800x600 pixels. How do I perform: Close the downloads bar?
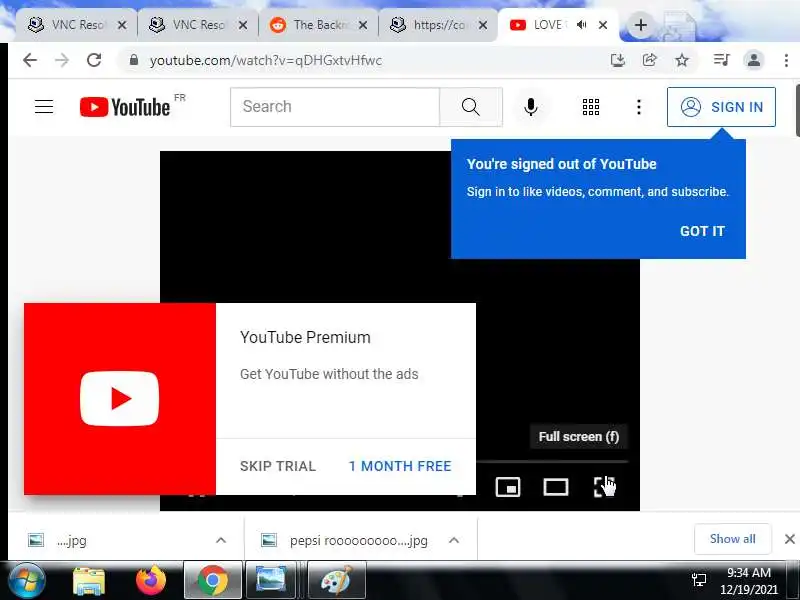tap(789, 539)
